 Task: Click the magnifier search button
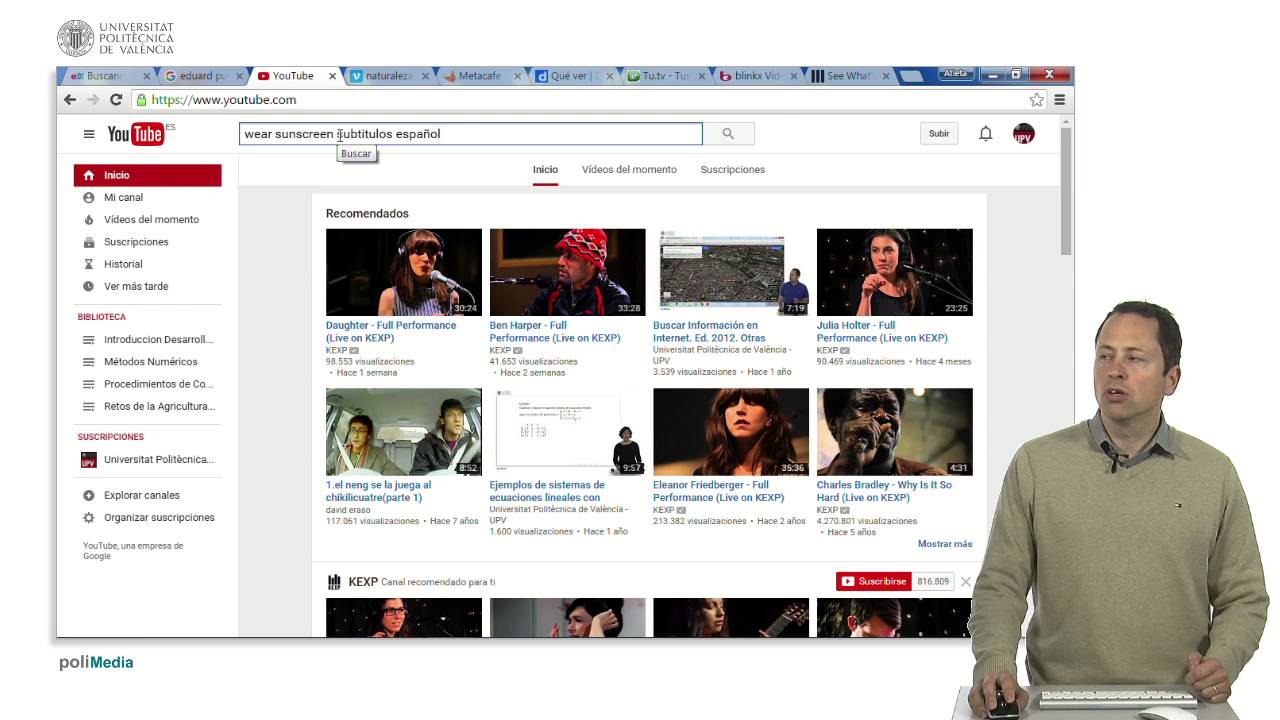click(728, 134)
